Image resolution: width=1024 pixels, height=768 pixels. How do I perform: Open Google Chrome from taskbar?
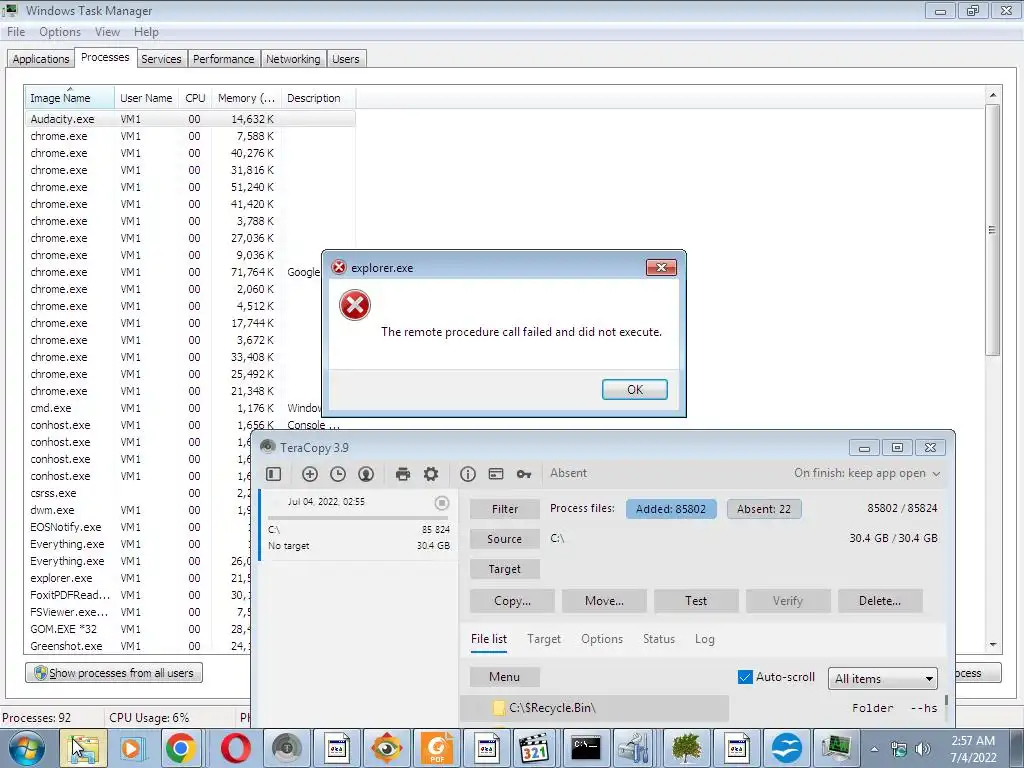click(181, 748)
